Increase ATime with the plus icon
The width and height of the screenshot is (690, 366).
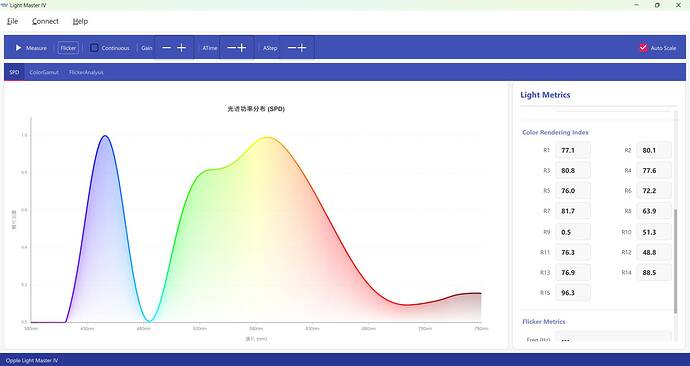[242, 48]
